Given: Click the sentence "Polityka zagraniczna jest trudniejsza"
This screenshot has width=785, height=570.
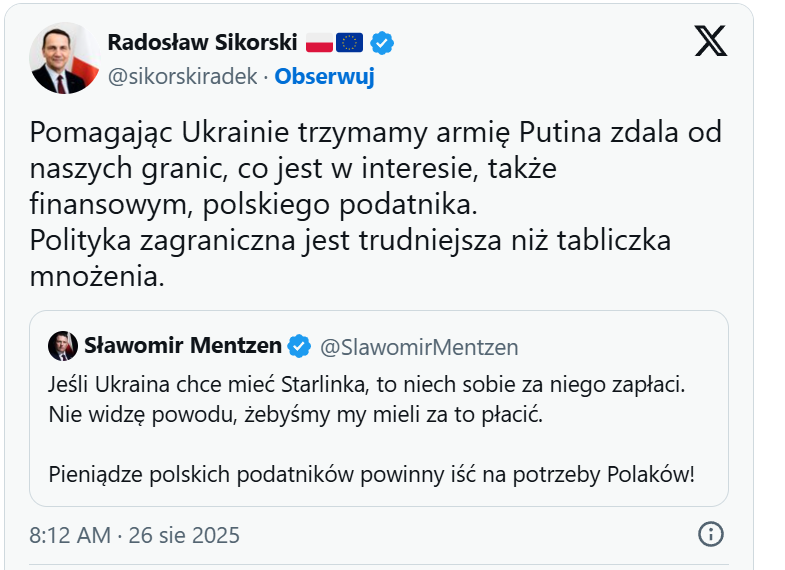Looking at the screenshot, I should tap(350, 241).
